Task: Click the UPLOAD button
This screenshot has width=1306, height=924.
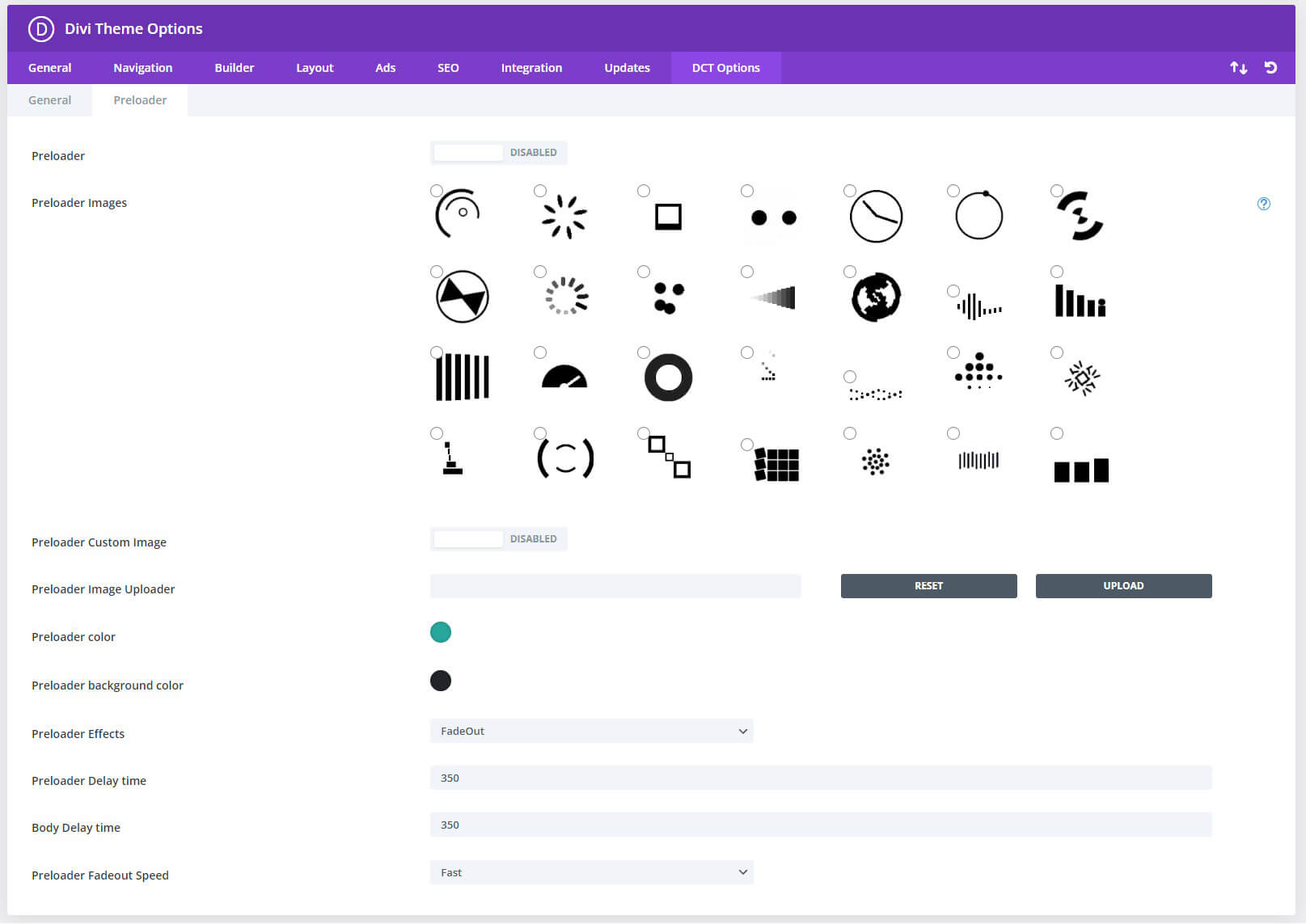Action: (1123, 585)
